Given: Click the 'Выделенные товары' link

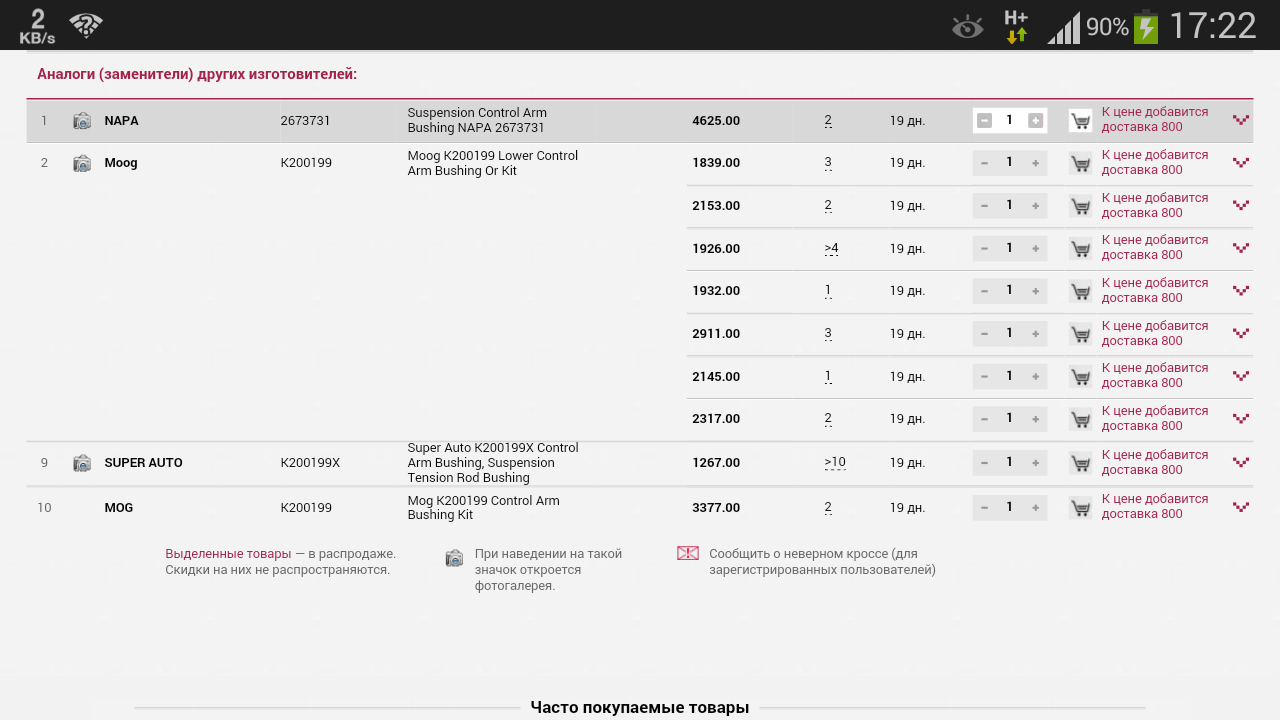Looking at the screenshot, I should click(228, 554).
